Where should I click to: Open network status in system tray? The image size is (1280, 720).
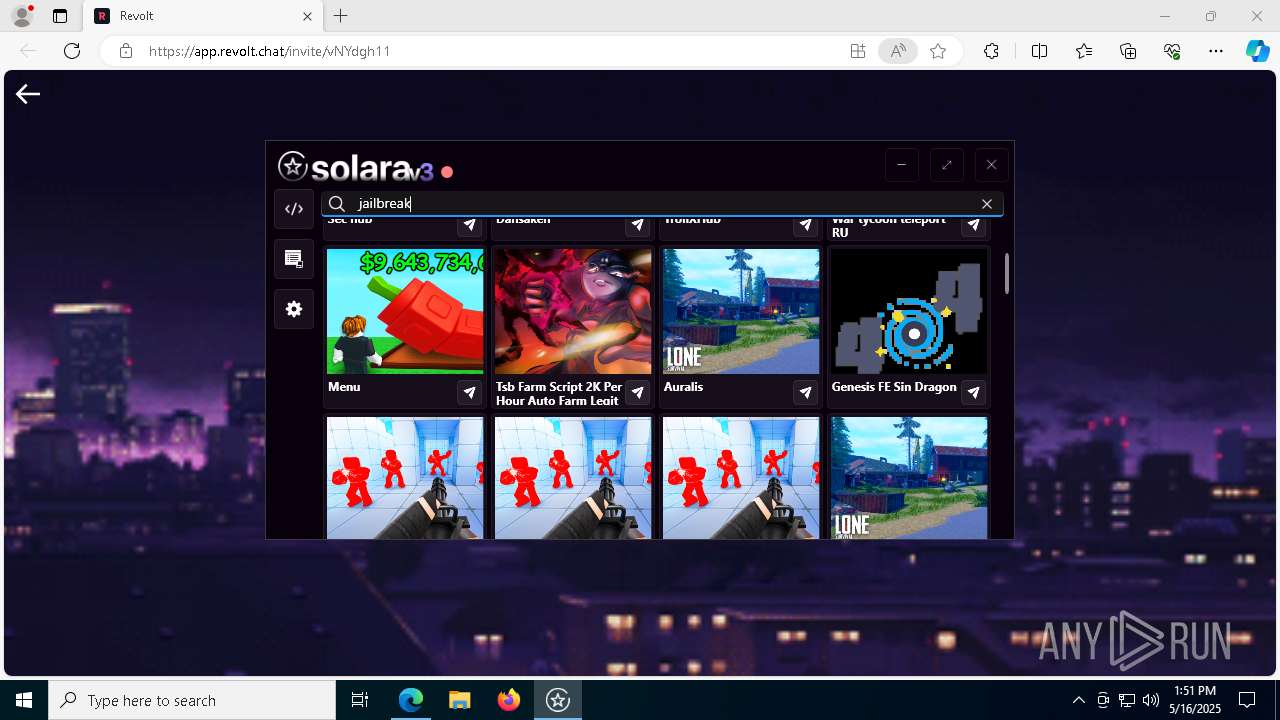click(x=1127, y=700)
